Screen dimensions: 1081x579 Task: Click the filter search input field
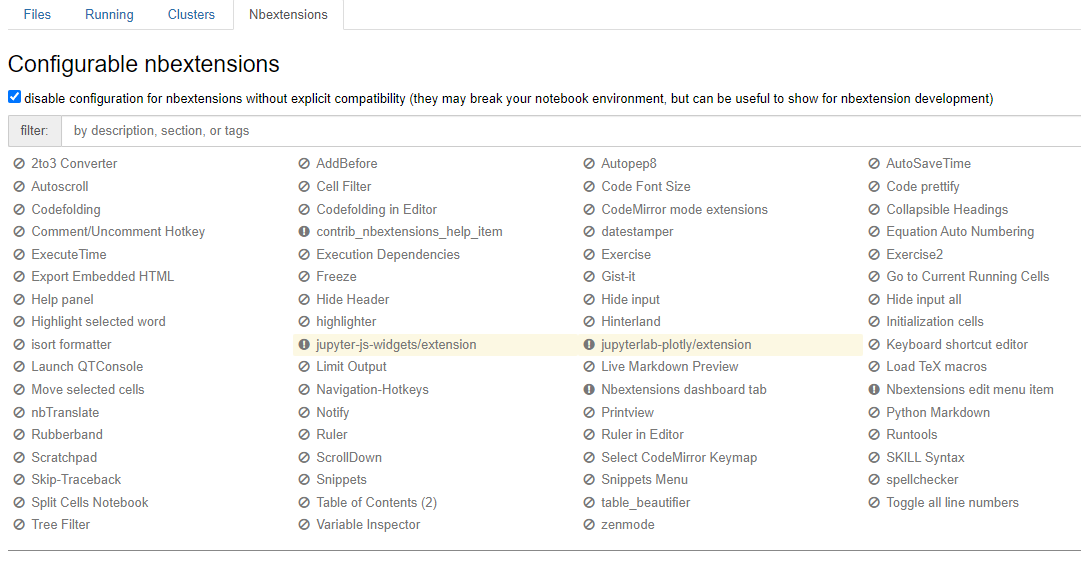coord(570,131)
